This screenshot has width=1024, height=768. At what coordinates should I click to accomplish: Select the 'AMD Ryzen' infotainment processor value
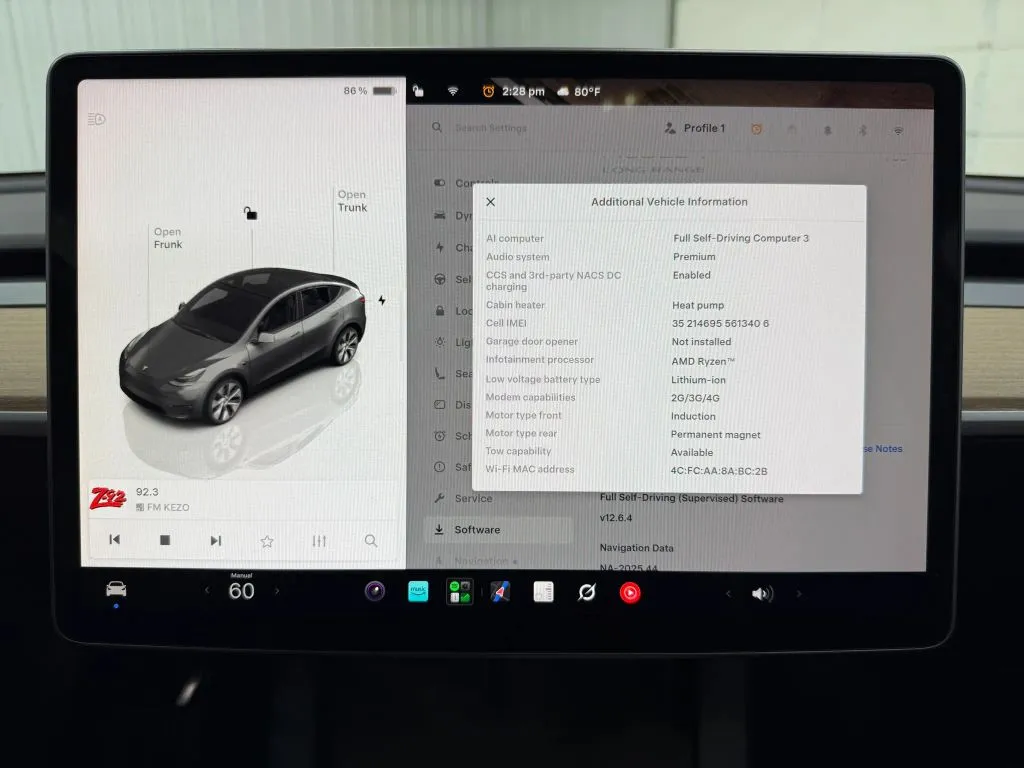click(x=703, y=361)
